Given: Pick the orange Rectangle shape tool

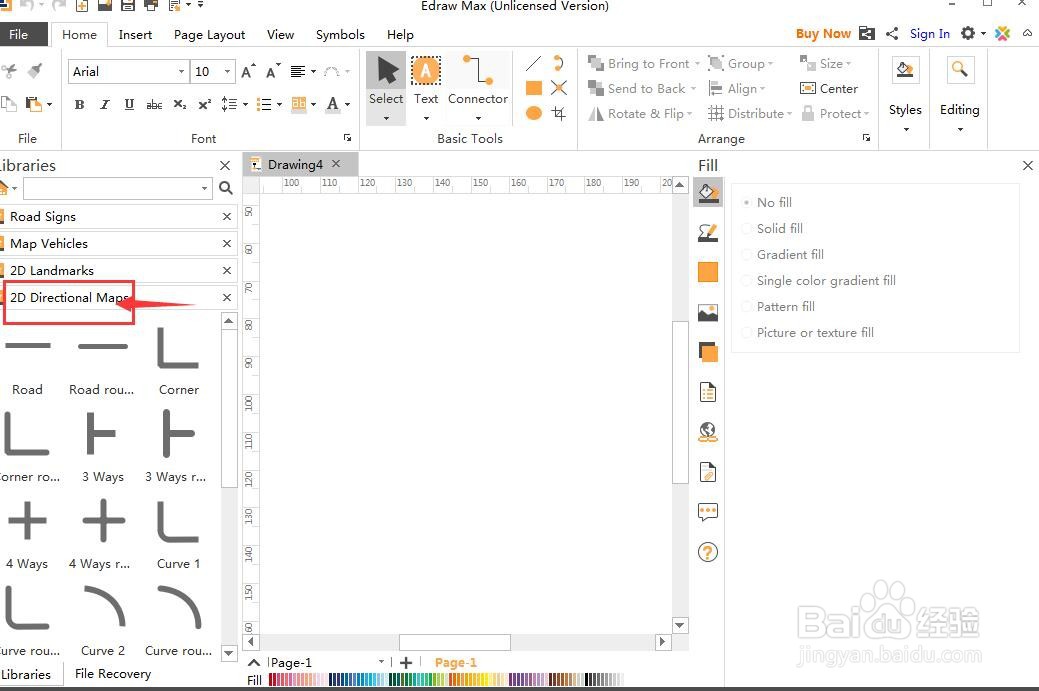Looking at the screenshot, I should pyautogui.click(x=533, y=87).
